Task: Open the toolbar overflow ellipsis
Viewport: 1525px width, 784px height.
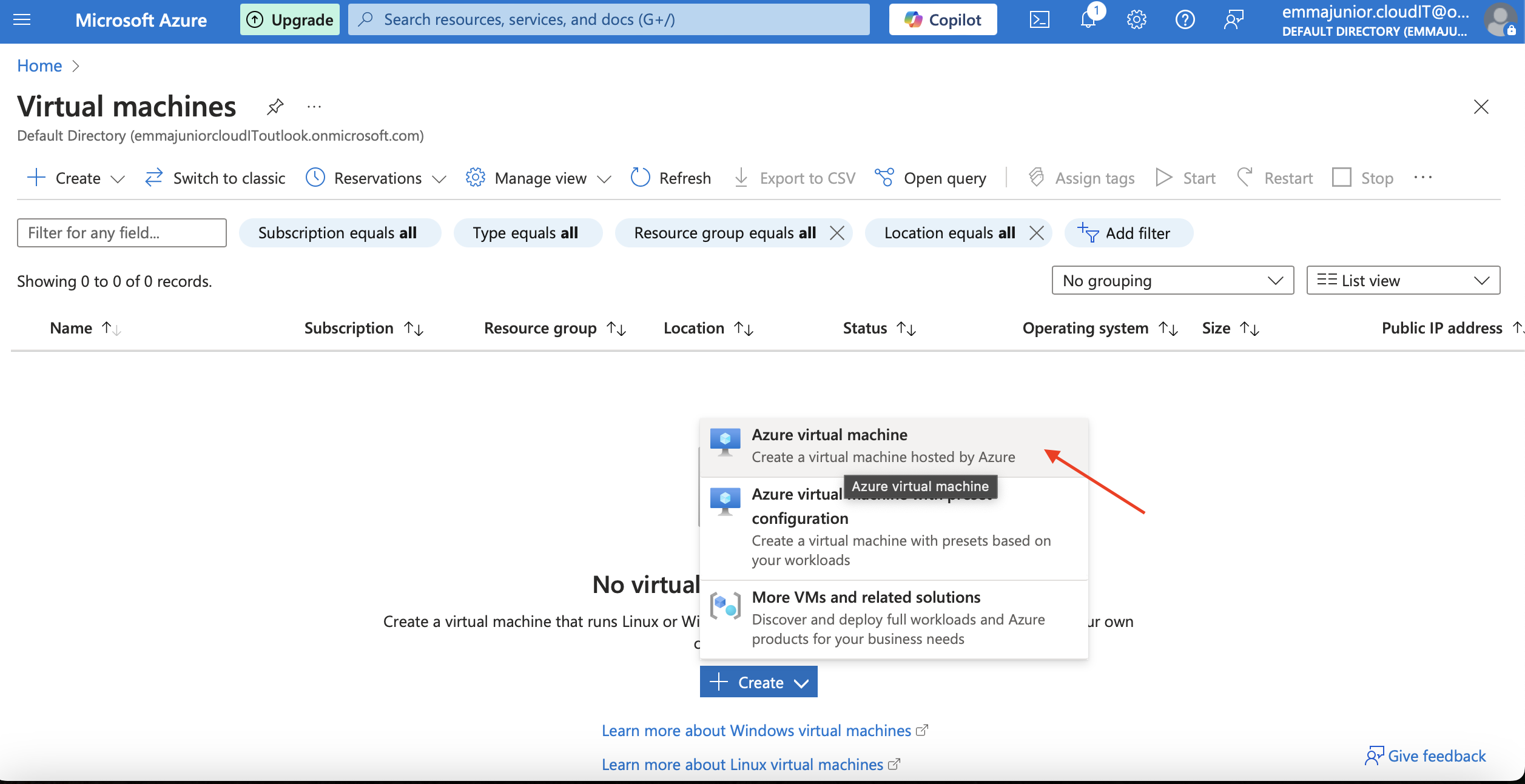Action: click(x=1422, y=178)
